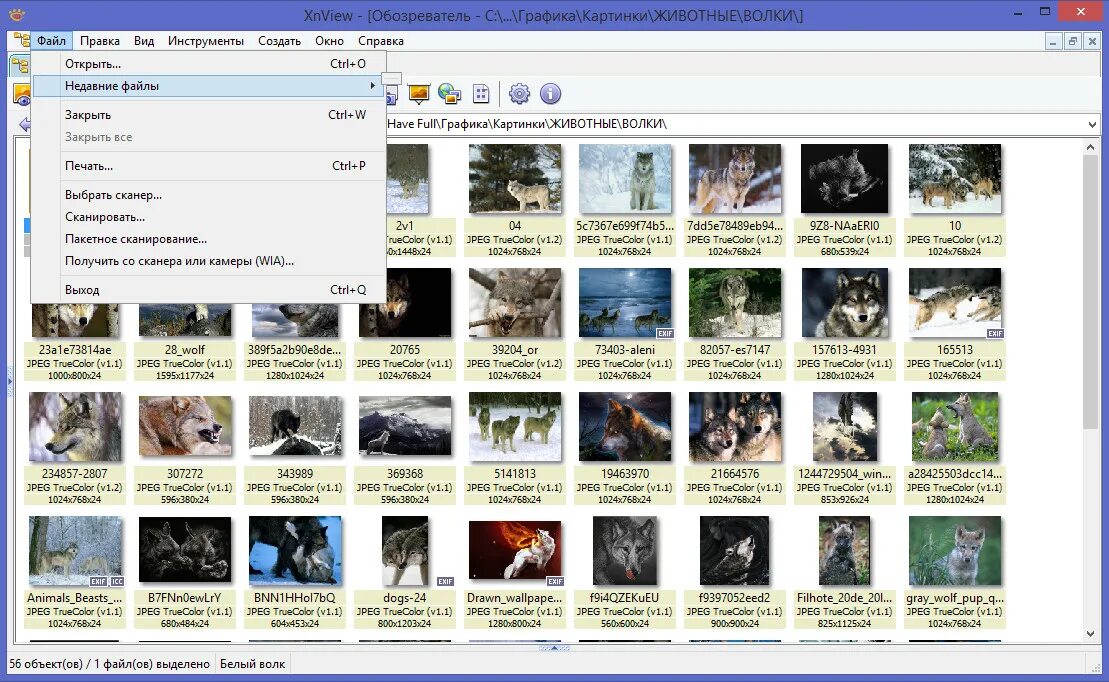Click file name label 343989

(295, 474)
